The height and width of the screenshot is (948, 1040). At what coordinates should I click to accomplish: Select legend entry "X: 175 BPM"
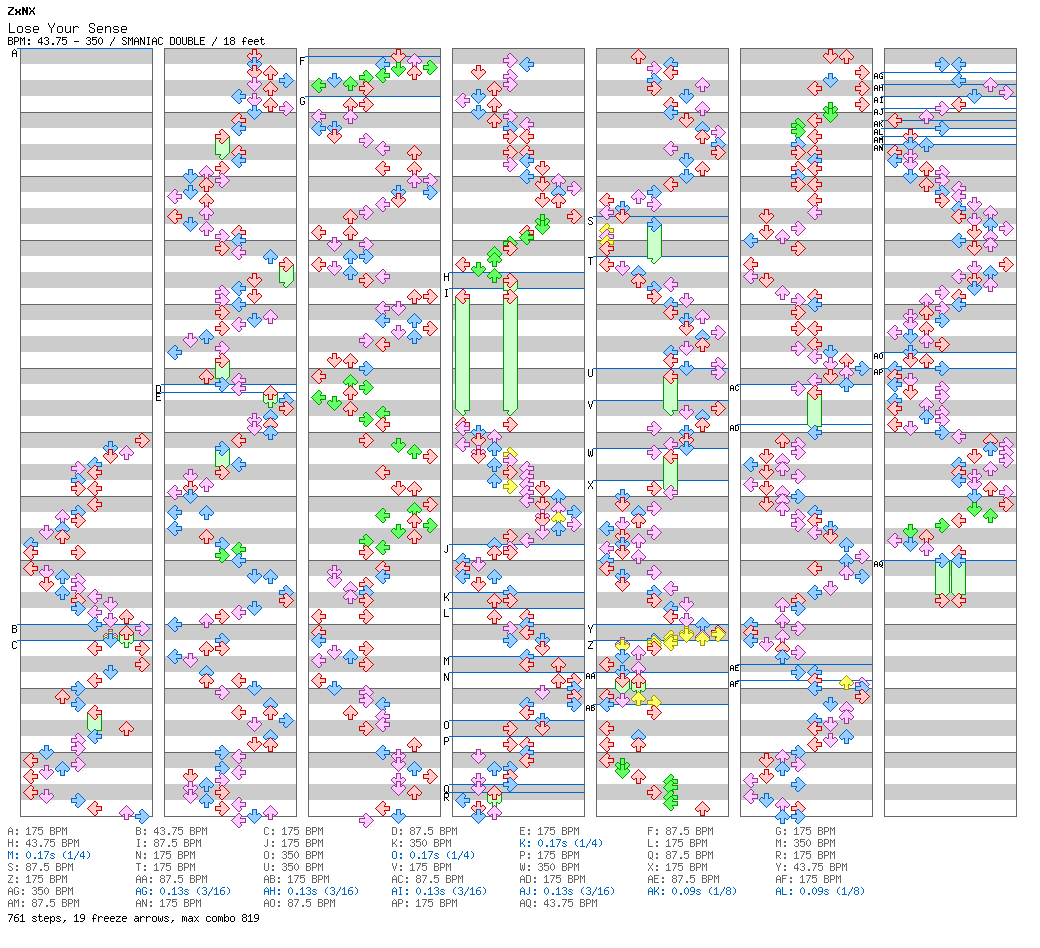pyautogui.click(x=677, y=867)
